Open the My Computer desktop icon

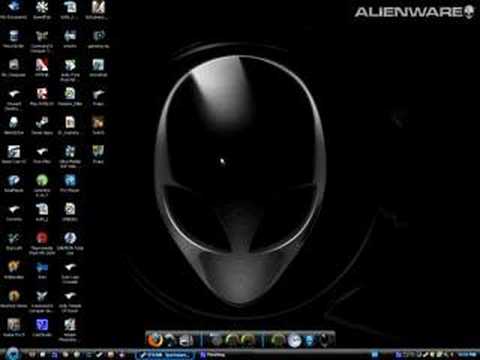tap(13, 68)
